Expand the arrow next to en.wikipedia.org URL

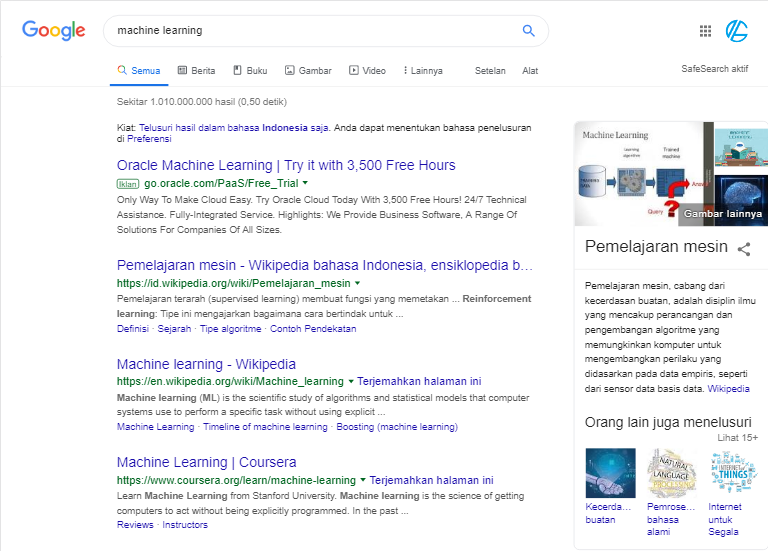pyautogui.click(x=351, y=381)
